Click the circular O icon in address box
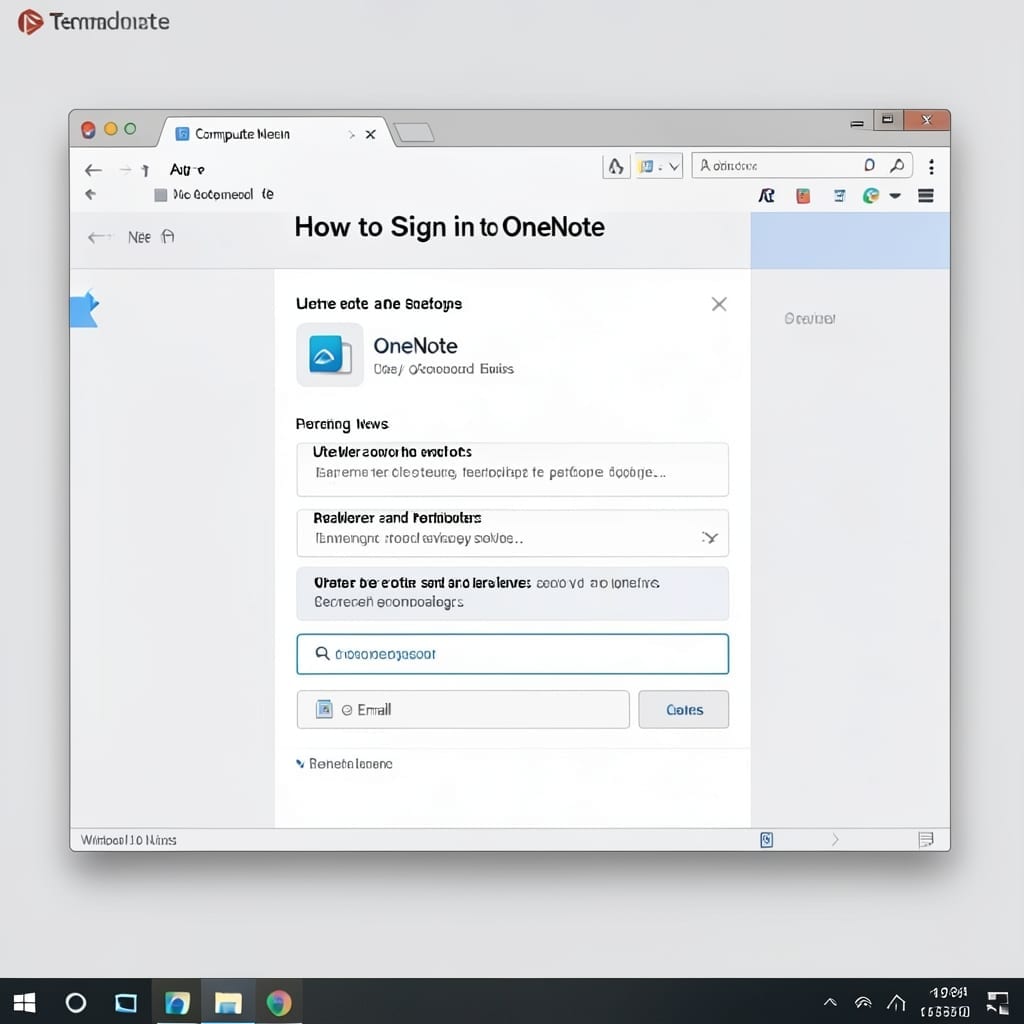The height and width of the screenshot is (1024, 1024). (869, 165)
